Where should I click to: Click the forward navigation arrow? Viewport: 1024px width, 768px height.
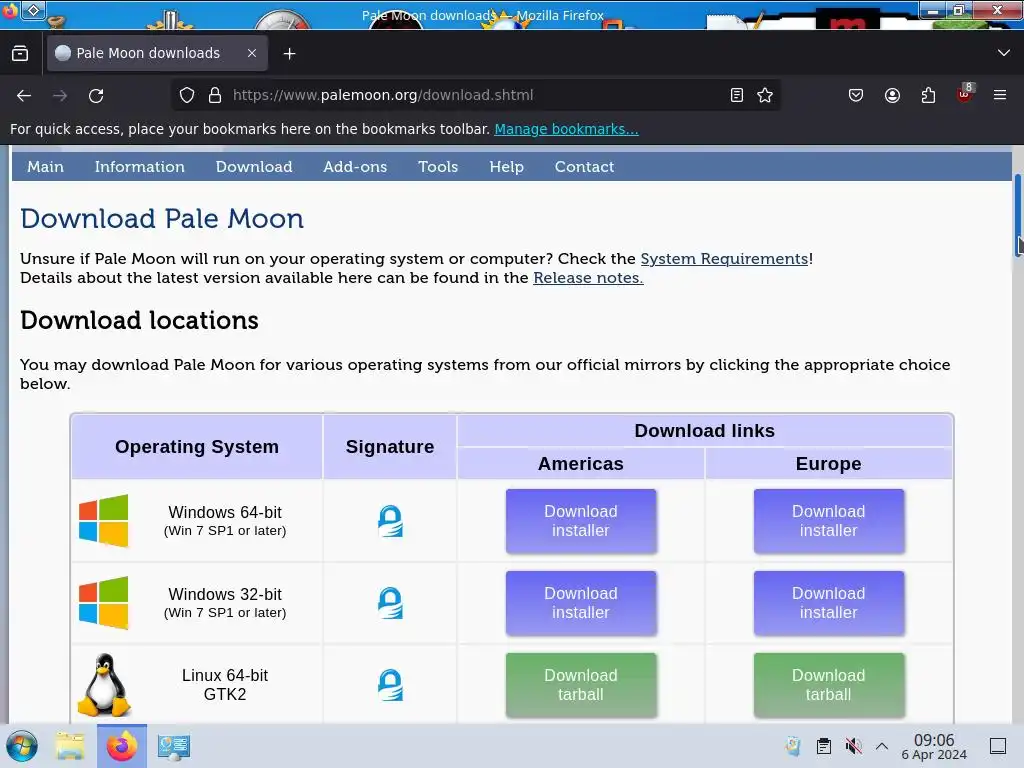[x=60, y=95]
